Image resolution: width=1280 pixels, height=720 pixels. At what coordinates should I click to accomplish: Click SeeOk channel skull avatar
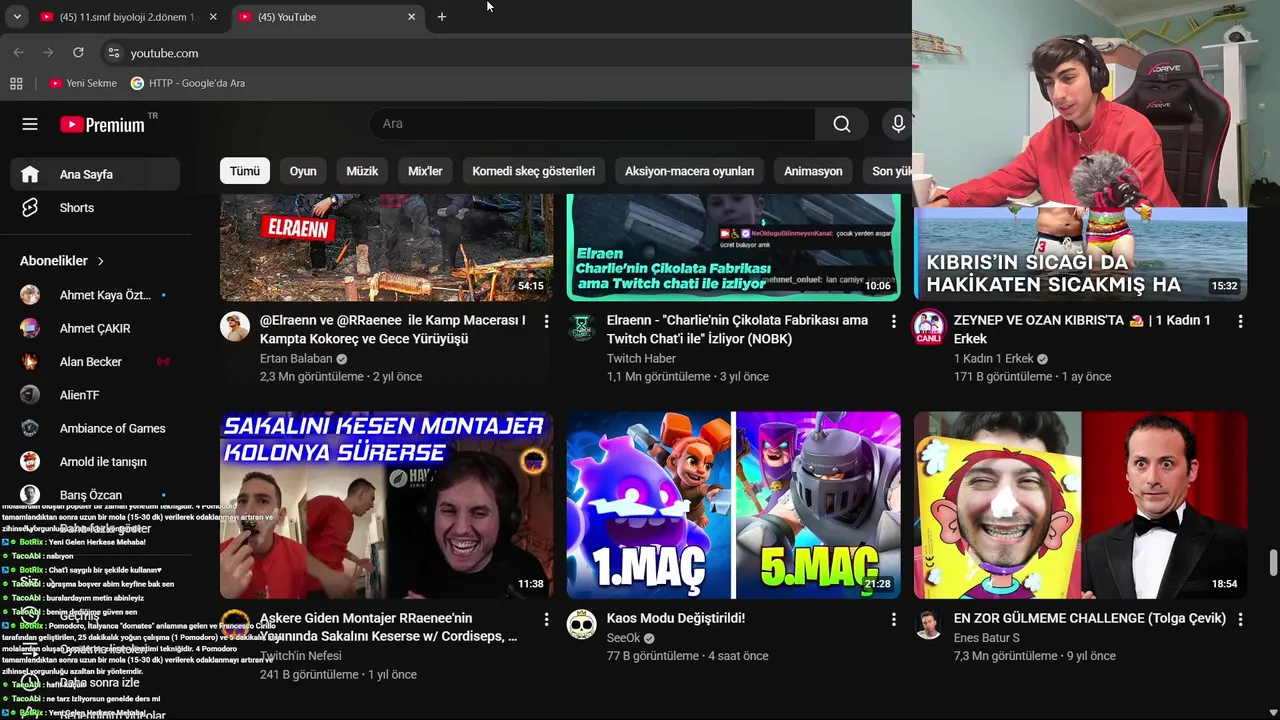(x=582, y=624)
